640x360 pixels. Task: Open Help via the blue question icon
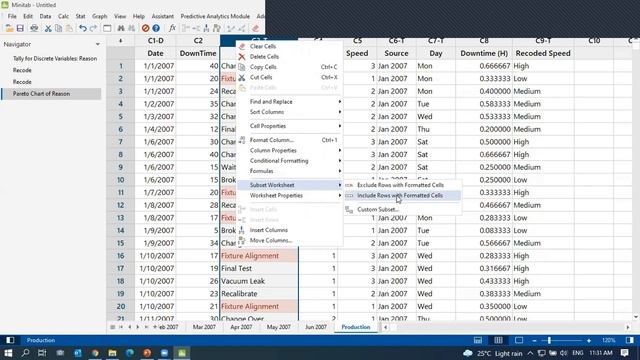click(156, 28)
